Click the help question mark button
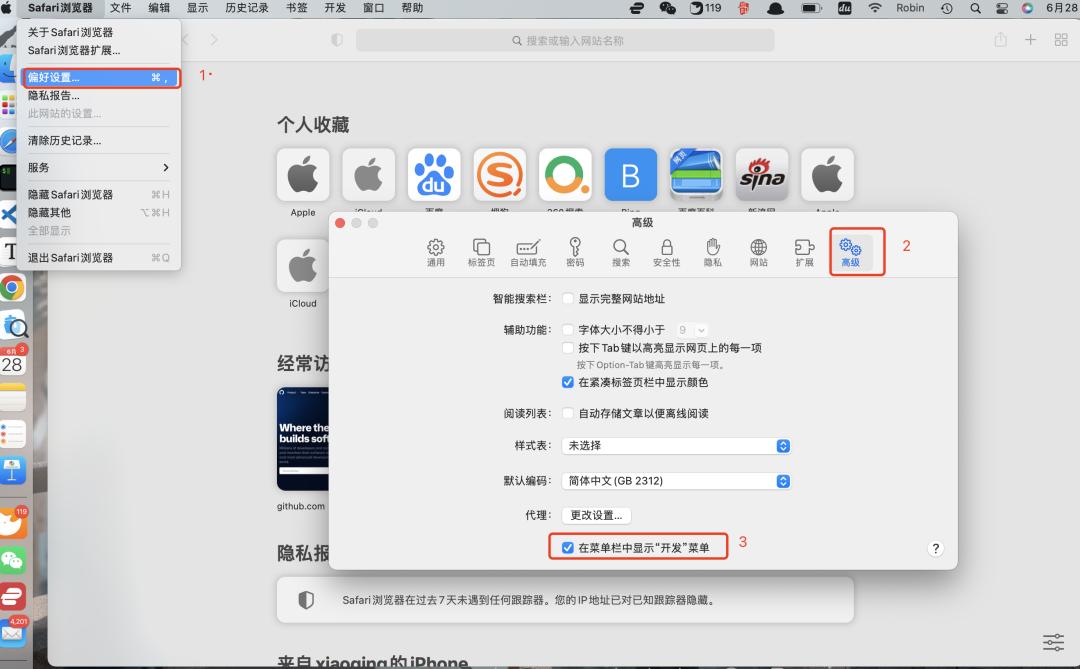The image size is (1080, 669). 935,547
